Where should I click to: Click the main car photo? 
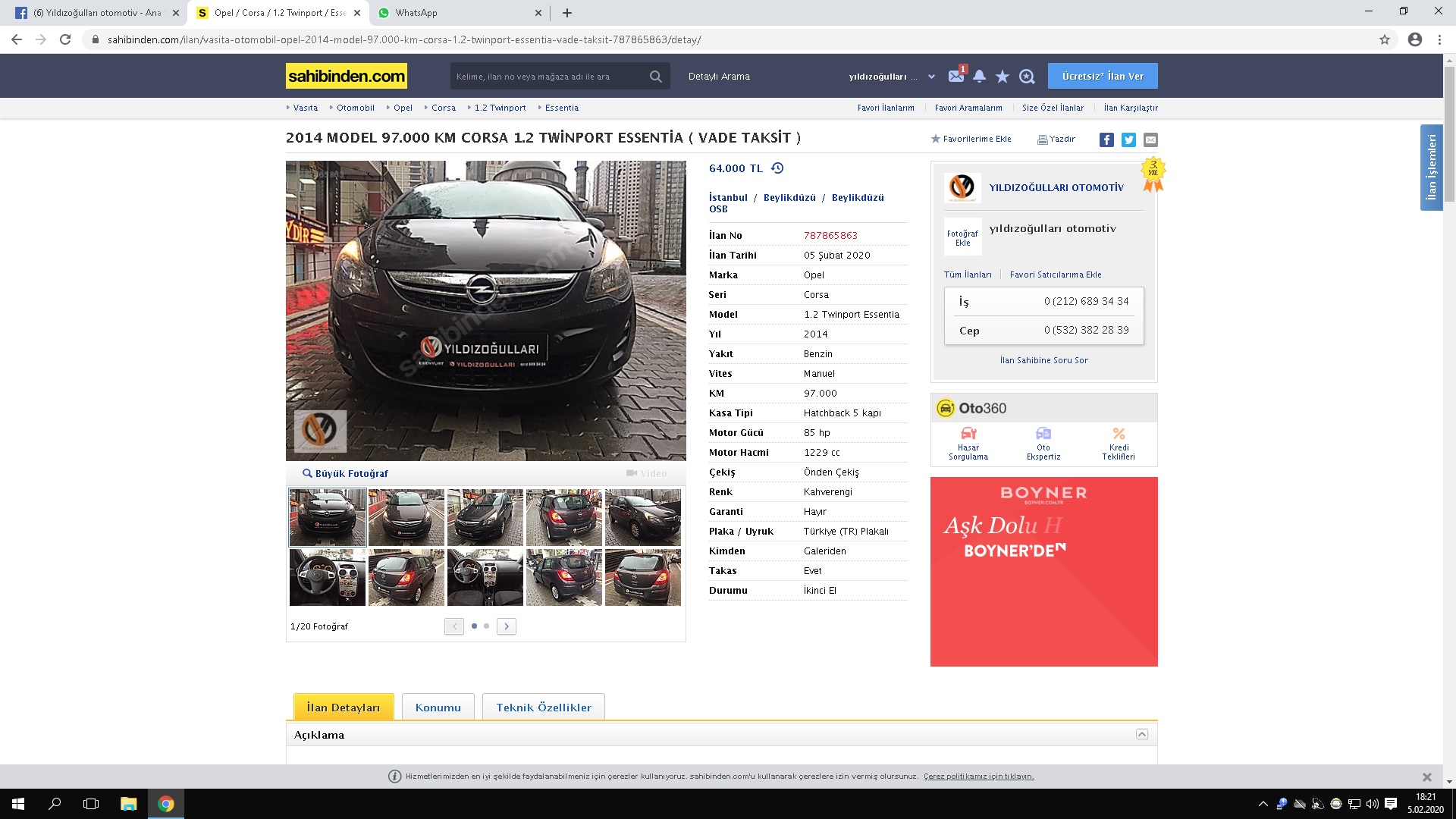[486, 310]
